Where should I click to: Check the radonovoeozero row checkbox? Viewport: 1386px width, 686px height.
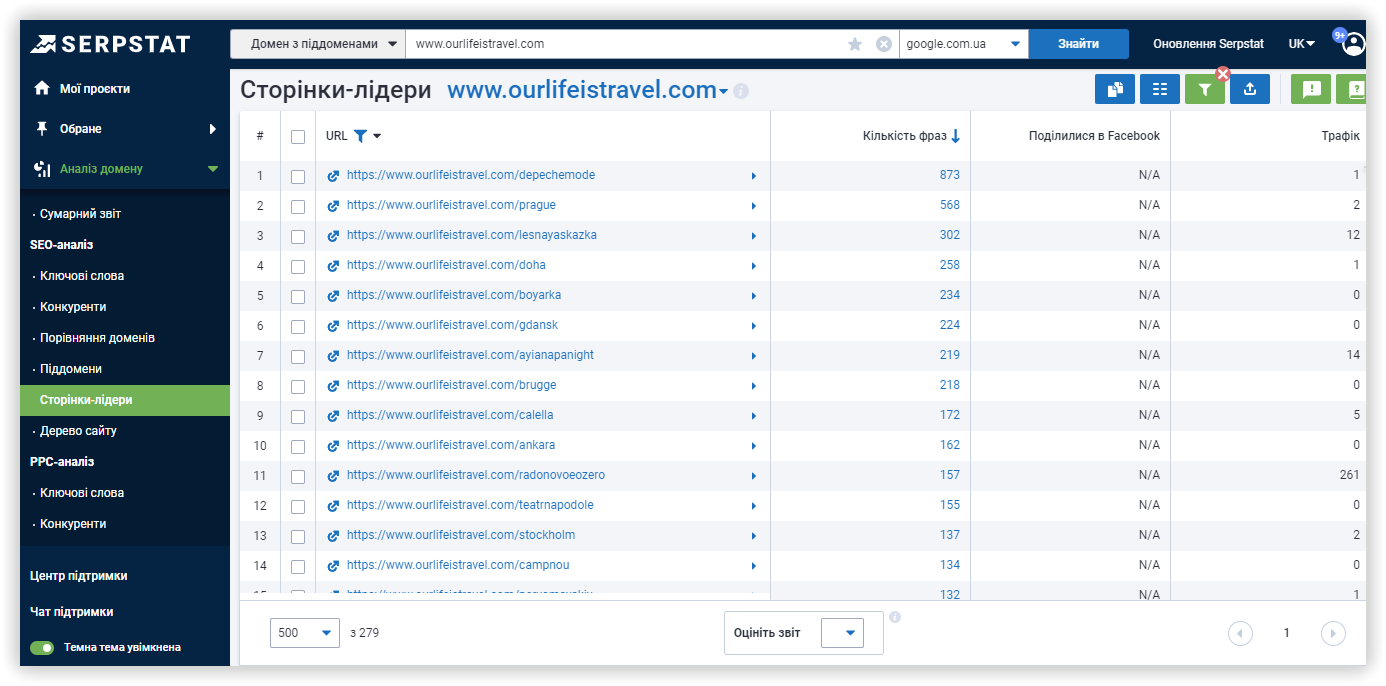coord(298,477)
